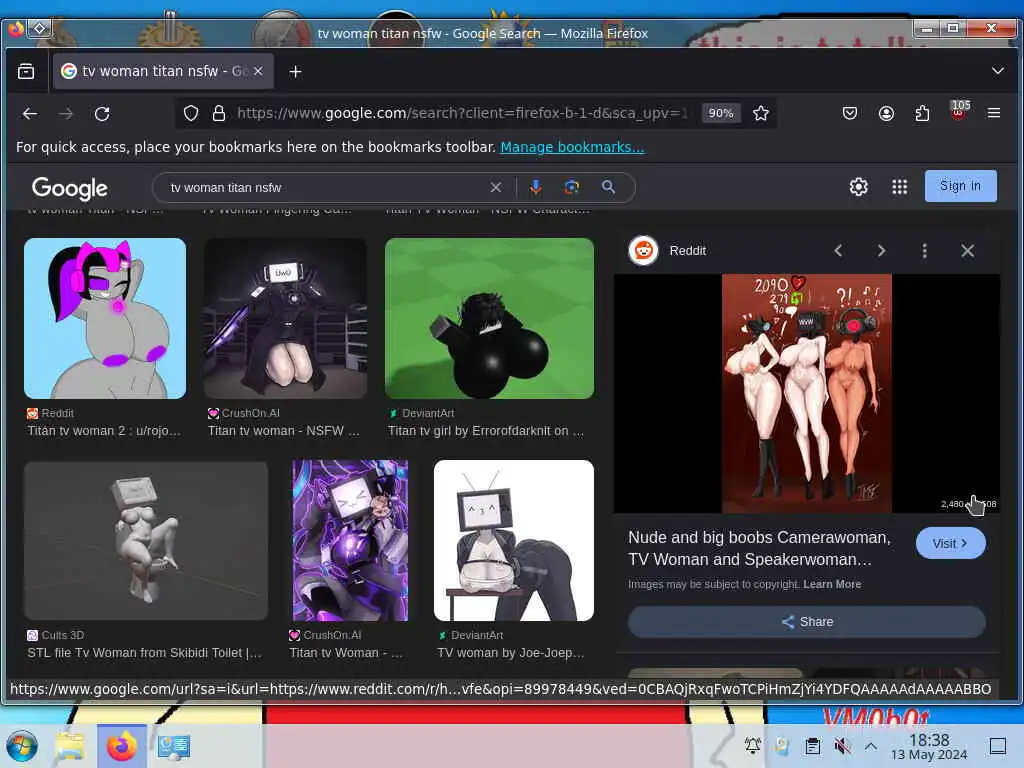Viewport: 1024px width, 768px height.
Task: Open the ad blocker icon showing 105
Action: tap(958, 110)
